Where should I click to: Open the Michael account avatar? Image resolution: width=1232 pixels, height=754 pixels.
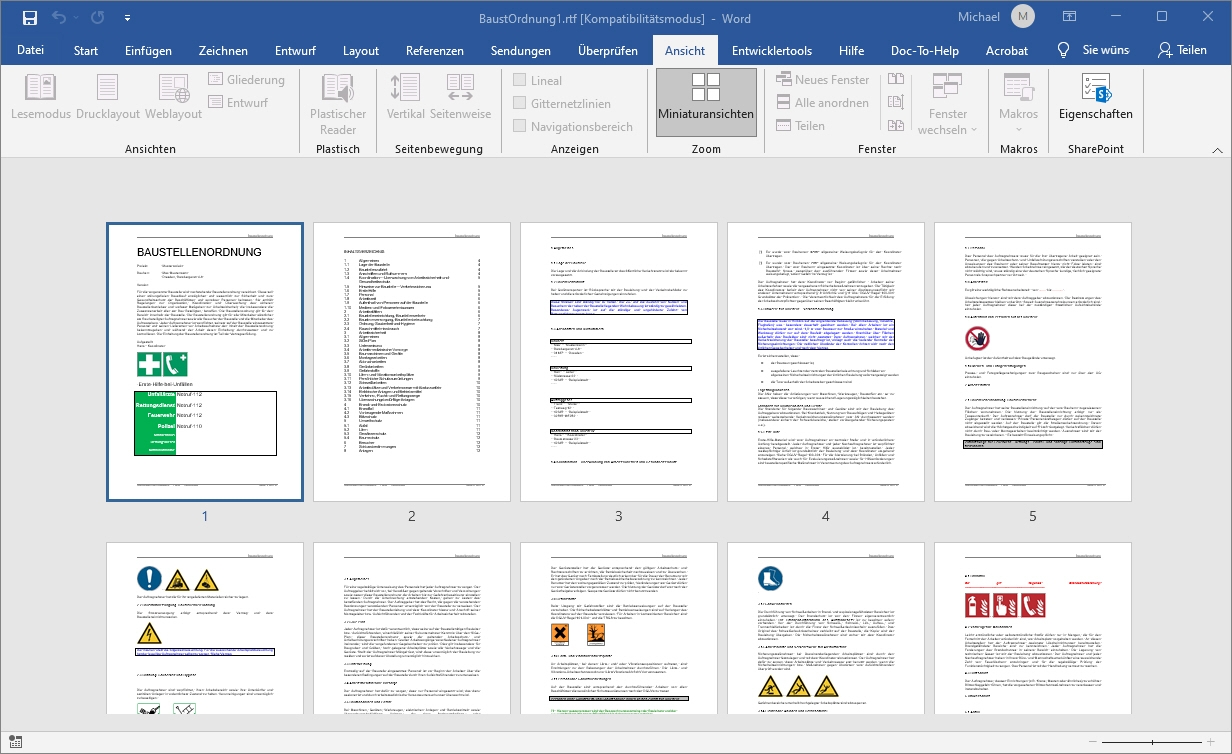(x=1023, y=17)
